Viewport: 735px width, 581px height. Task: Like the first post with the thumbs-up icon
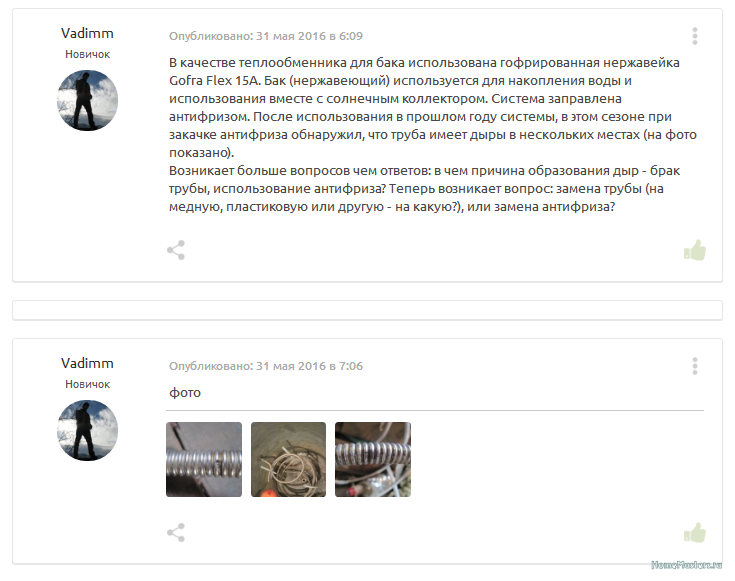click(x=695, y=250)
